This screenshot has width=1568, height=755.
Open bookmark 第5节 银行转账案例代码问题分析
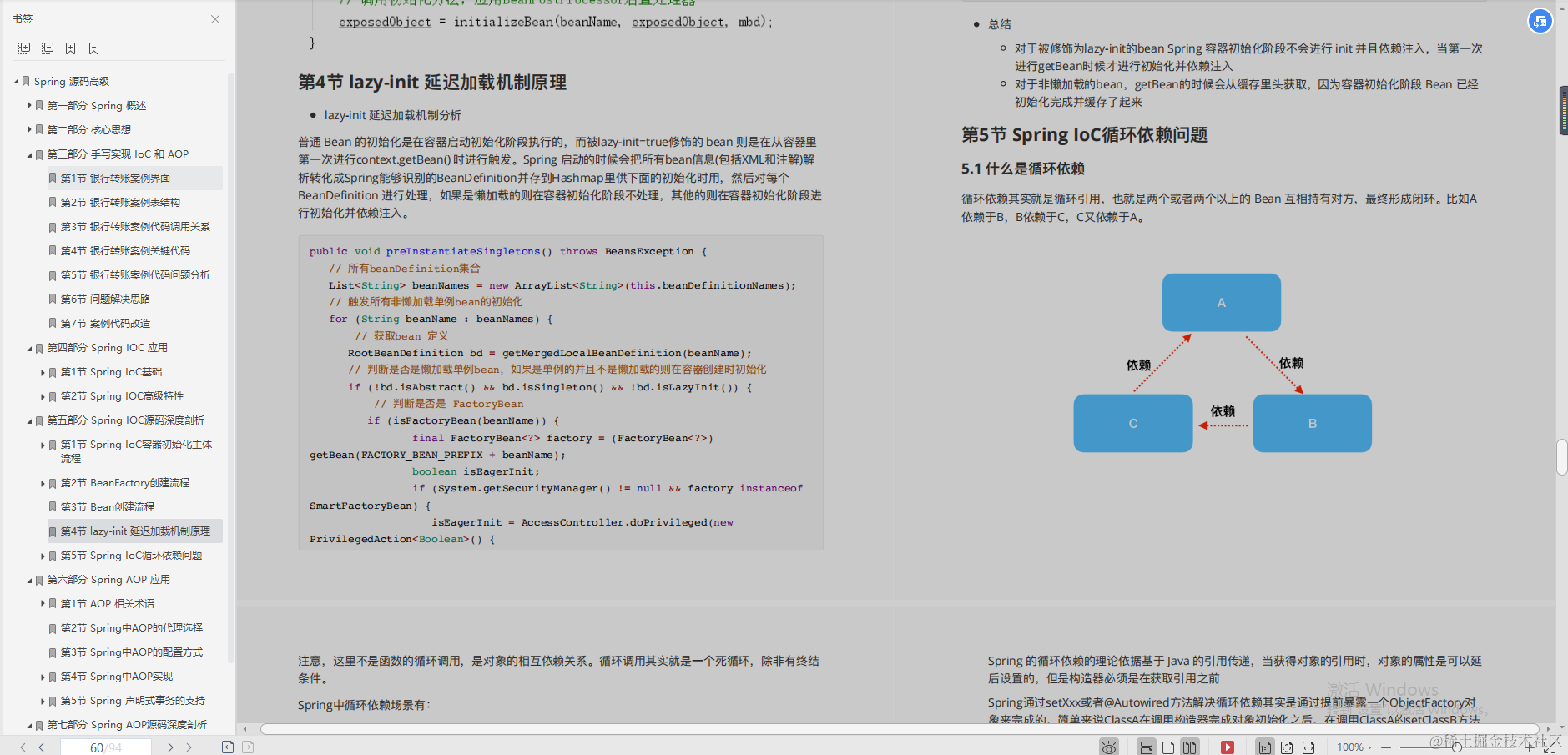coord(135,275)
